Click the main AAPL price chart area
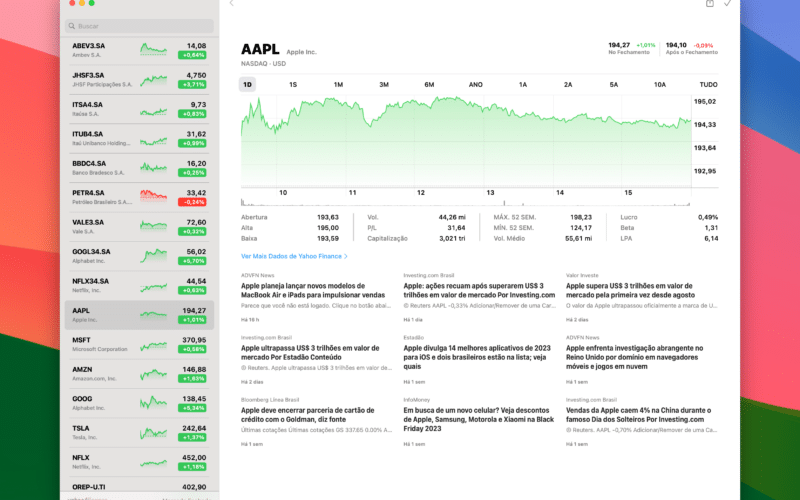This screenshot has width=800, height=500. click(x=466, y=141)
